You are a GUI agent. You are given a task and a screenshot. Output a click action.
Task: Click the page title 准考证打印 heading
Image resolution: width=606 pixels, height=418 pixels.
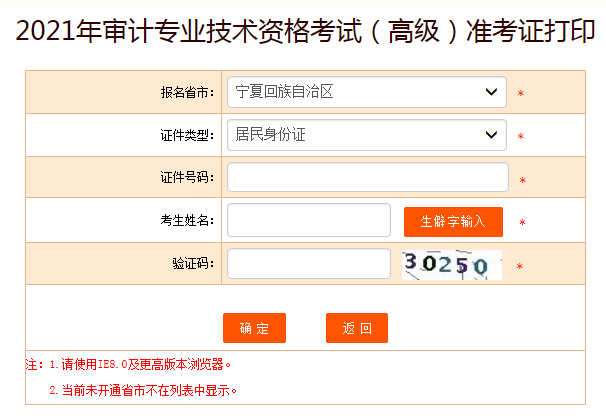click(303, 31)
